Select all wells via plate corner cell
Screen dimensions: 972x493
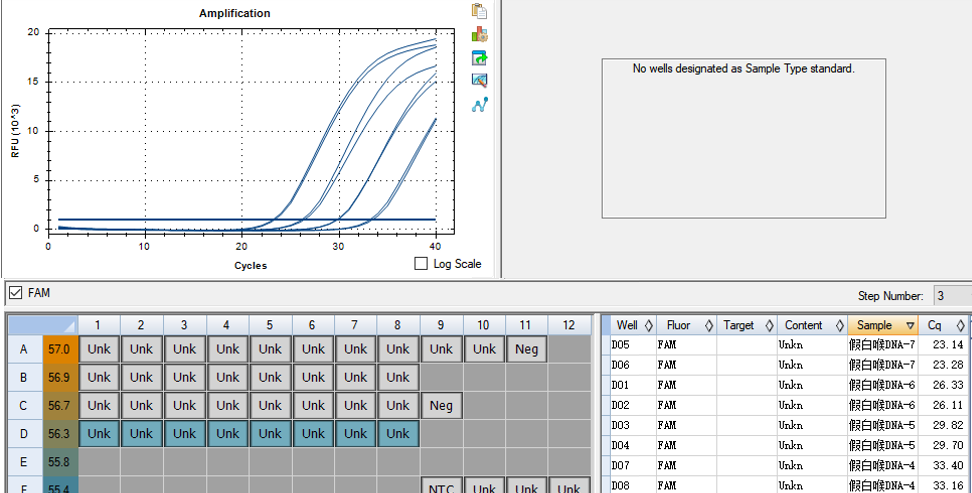click(x=42, y=325)
